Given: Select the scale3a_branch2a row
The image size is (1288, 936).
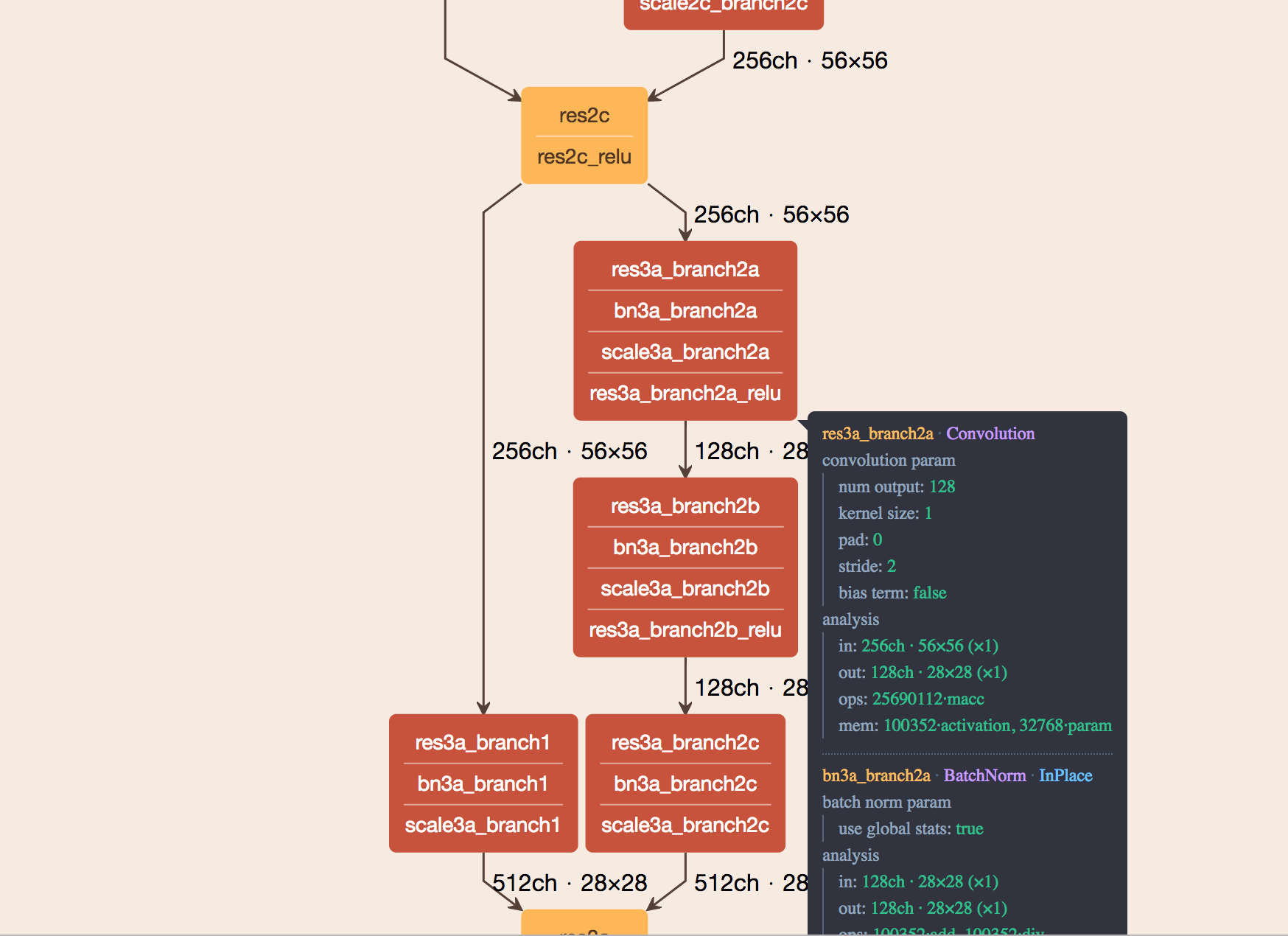Looking at the screenshot, I should 684,352.
